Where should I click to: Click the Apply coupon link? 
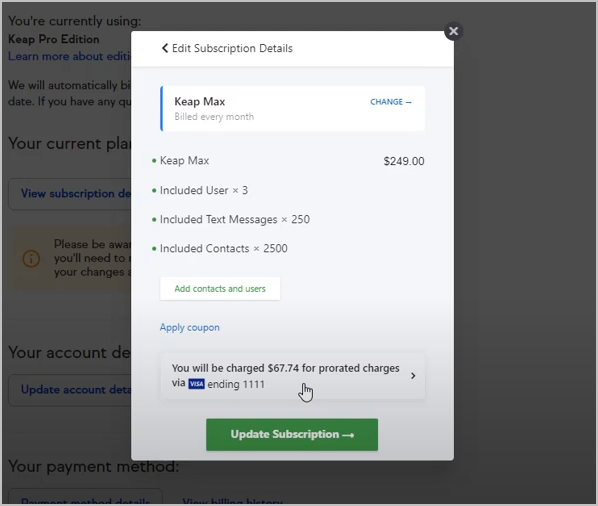pos(190,327)
